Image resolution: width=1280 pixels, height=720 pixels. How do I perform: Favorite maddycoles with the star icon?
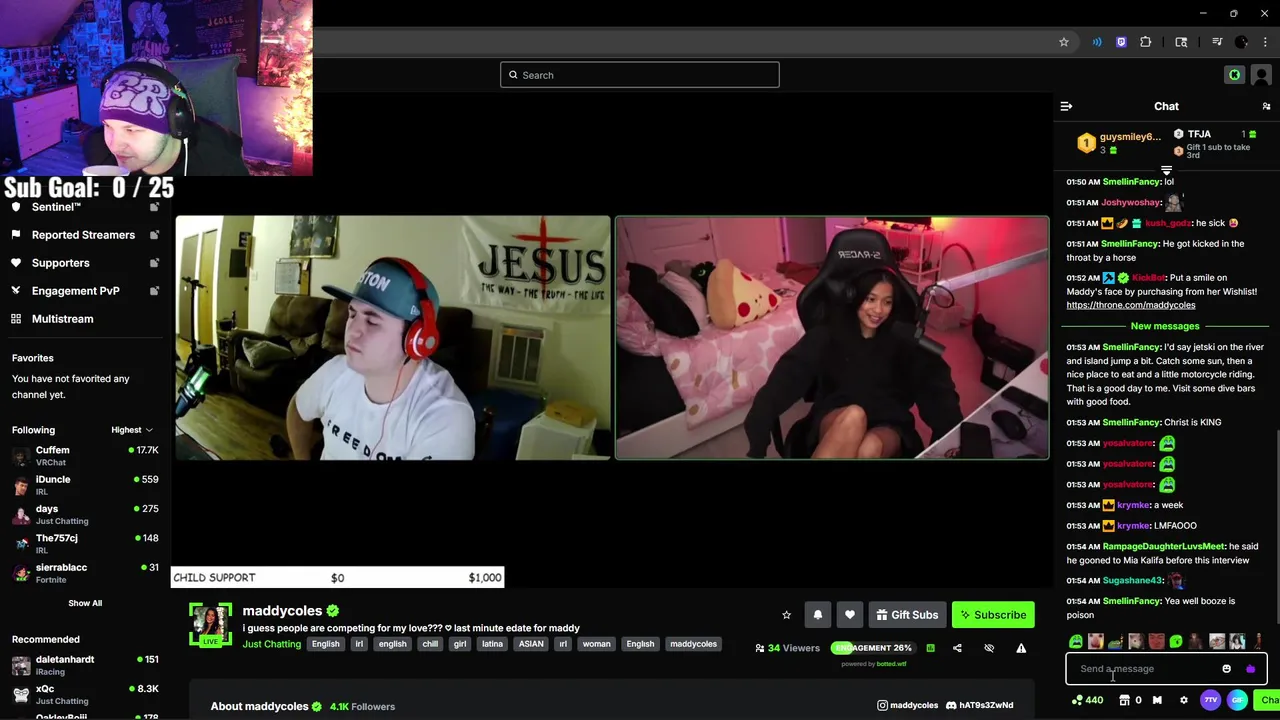coord(786,615)
